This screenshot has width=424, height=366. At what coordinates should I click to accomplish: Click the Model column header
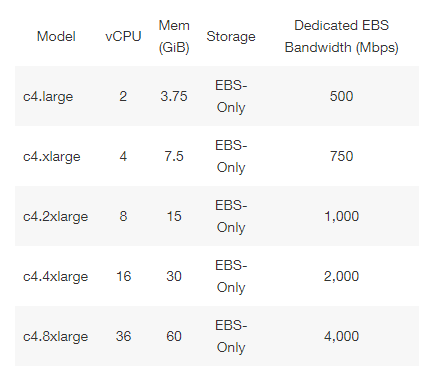tap(56, 36)
